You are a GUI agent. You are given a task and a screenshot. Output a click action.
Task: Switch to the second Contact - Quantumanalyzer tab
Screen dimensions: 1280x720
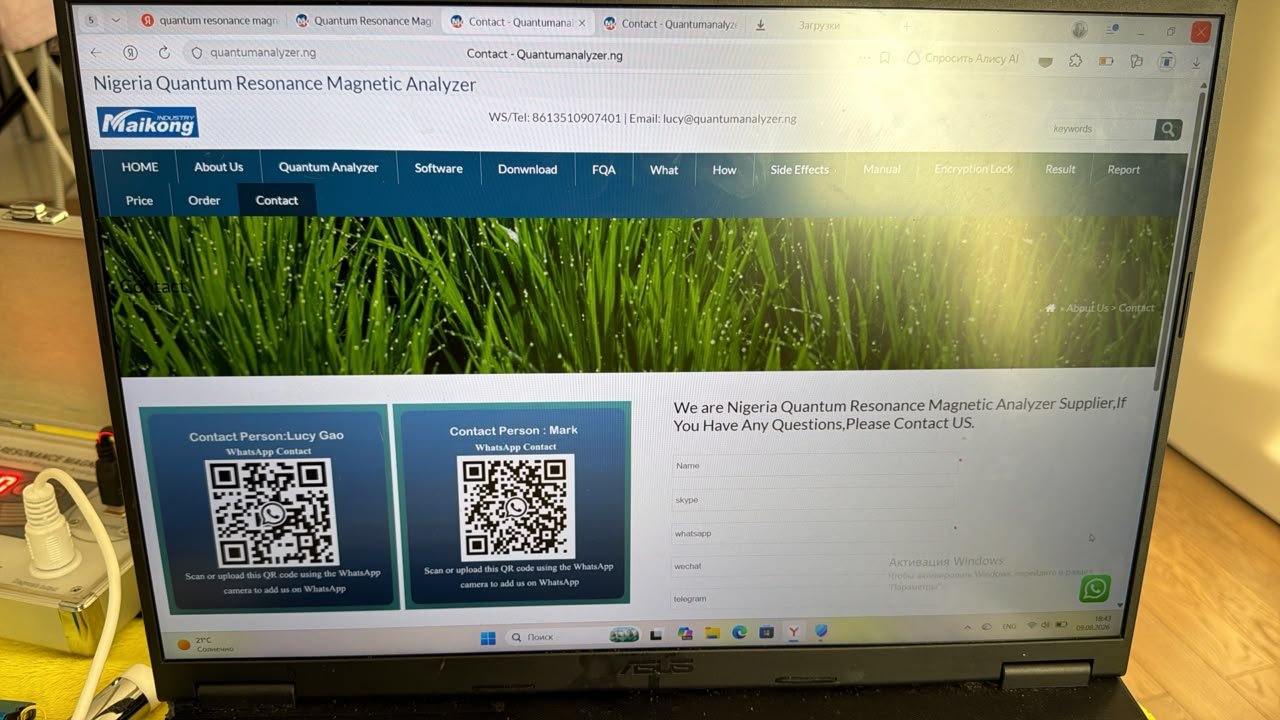pos(670,23)
